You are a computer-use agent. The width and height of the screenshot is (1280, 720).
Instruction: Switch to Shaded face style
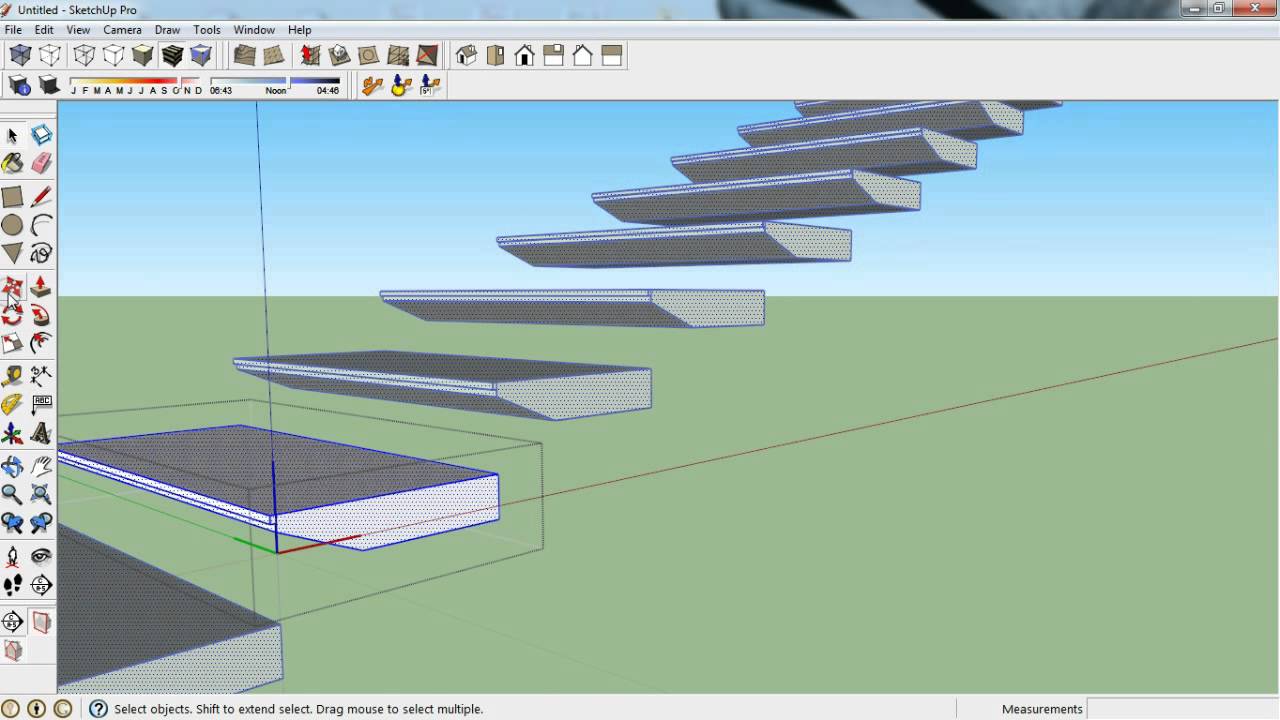point(142,55)
